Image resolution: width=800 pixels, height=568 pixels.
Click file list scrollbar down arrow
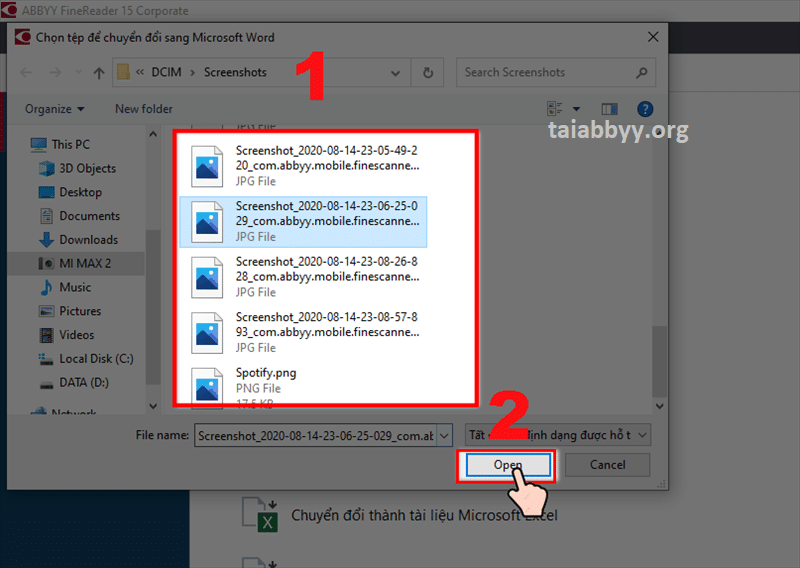pyautogui.click(x=660, y=406)
